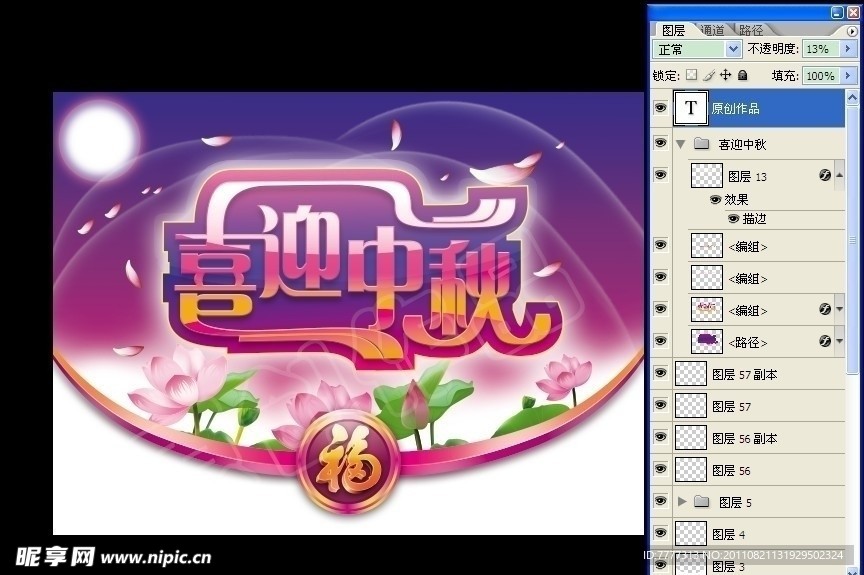Click the 100% fill value field
The width and height of the screenshot is (864, 575).
point(822,75)
